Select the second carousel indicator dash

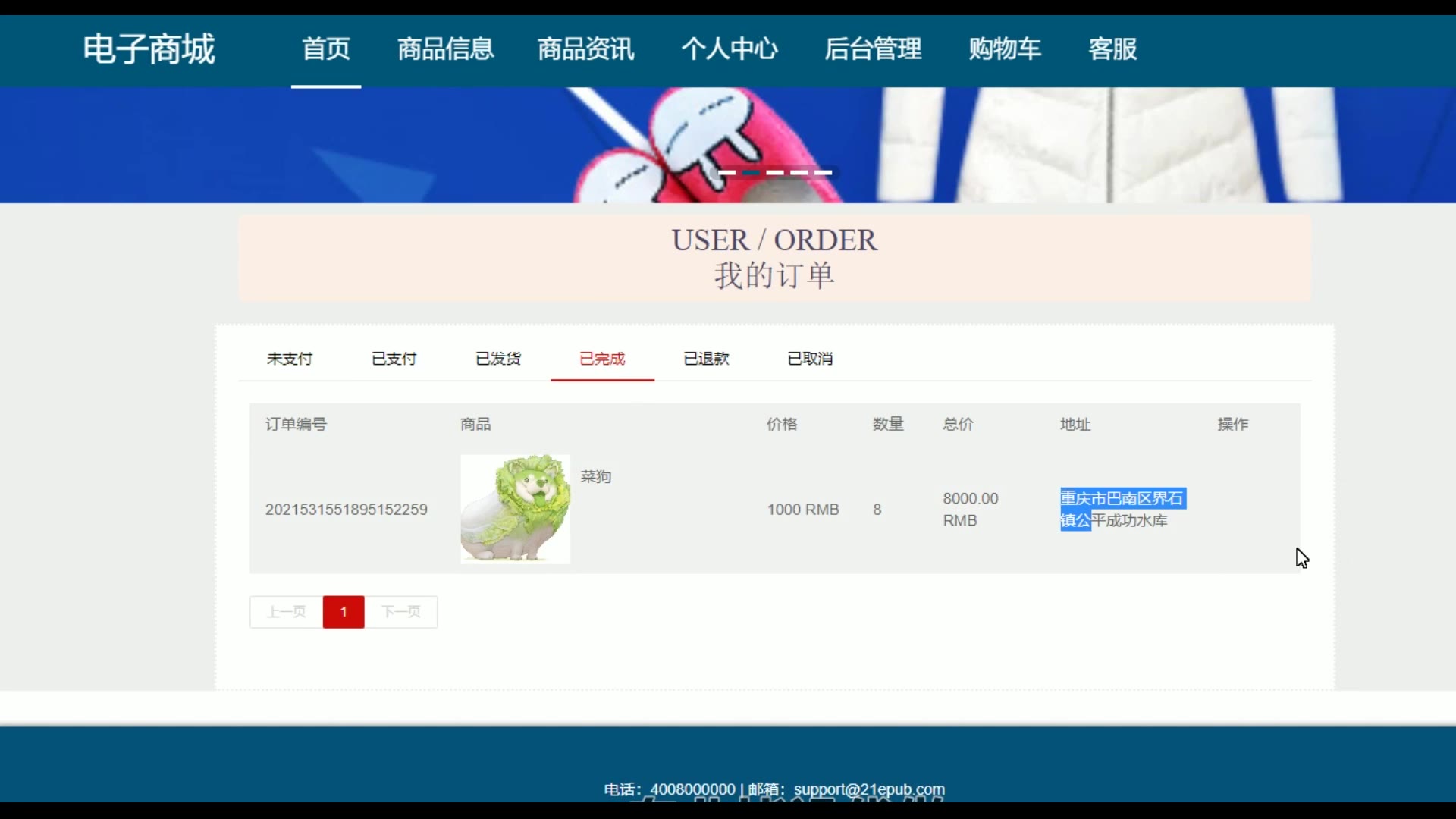coord(751,173)
